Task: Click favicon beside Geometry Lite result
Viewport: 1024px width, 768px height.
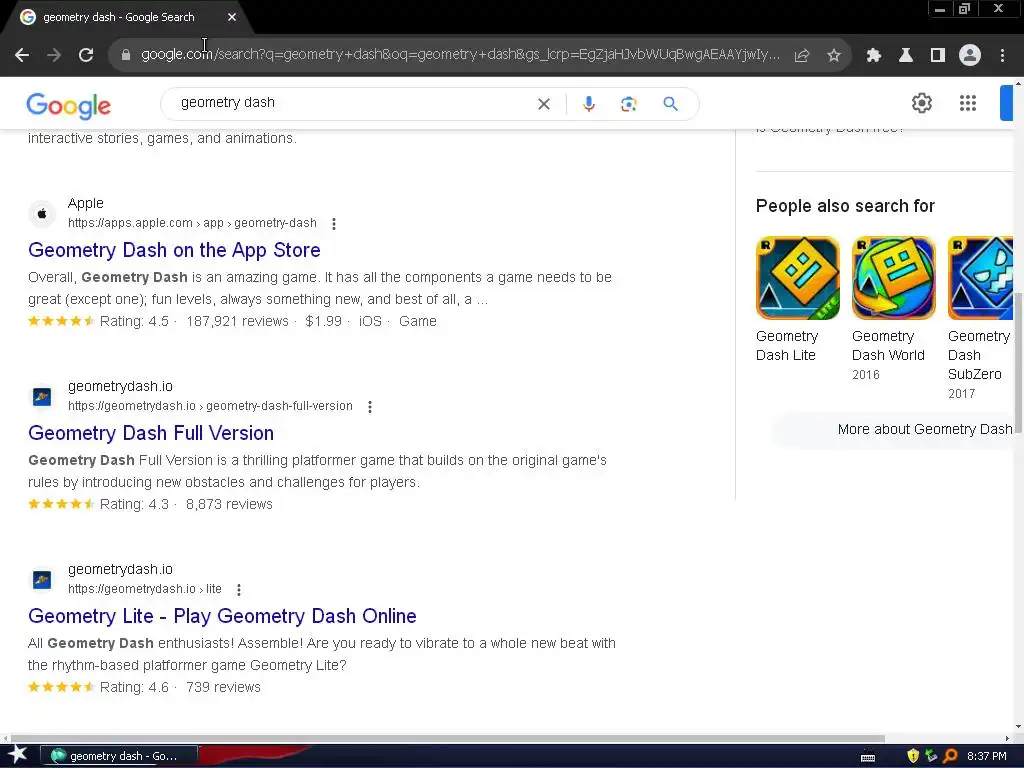Action: pos(42,579)
